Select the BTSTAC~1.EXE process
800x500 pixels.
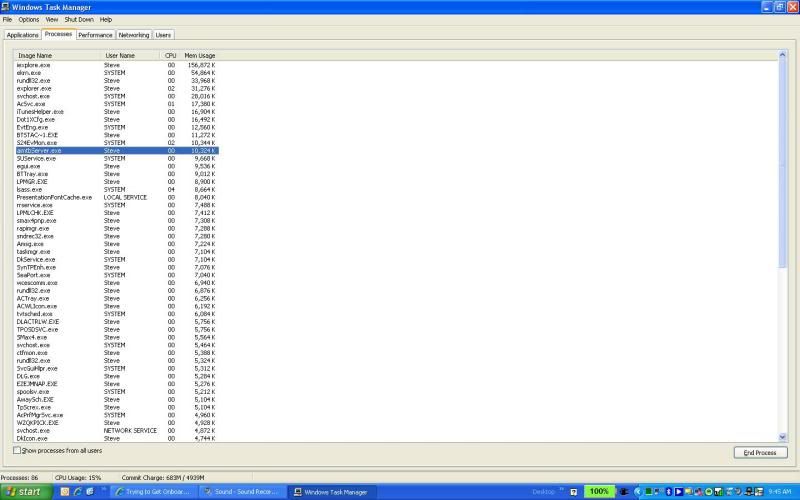(x=117, y=135)
